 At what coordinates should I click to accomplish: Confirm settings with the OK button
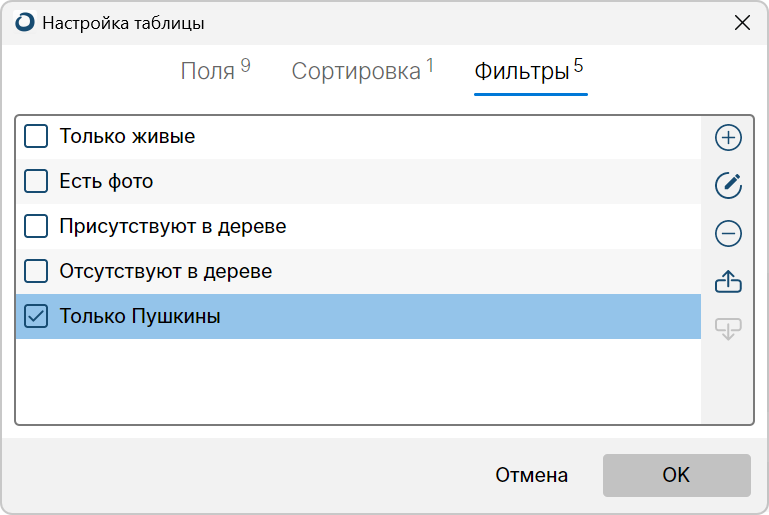tap(676, 475)
